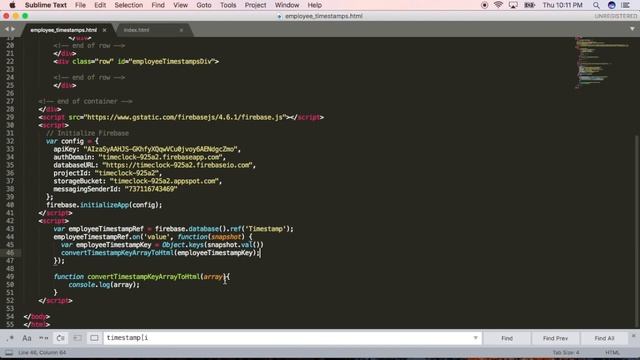
Task: Close the index.html tab
Action: point(181,30)
